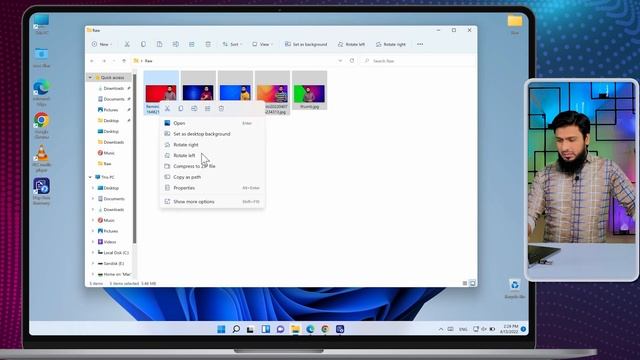Click the Share icon in the Explorer toolbar
This screenshot has height=360, width=640.
click(x=191, y=44)
